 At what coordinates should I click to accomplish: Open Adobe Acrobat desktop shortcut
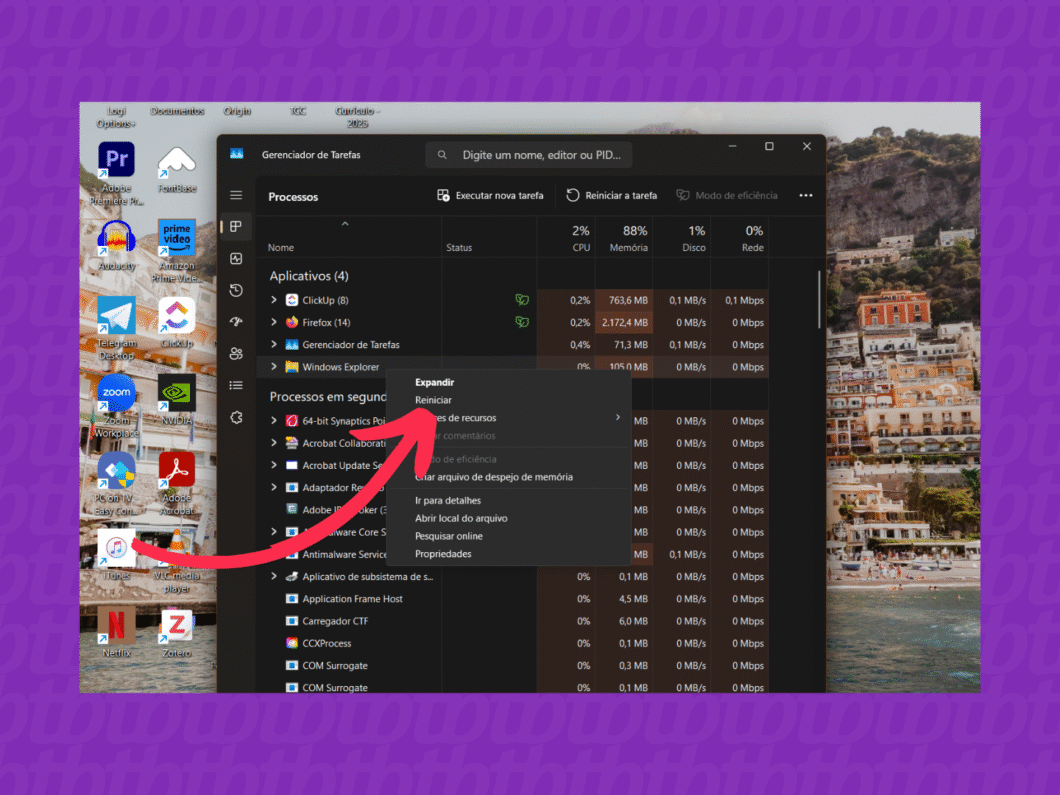[x=177, y=483]
